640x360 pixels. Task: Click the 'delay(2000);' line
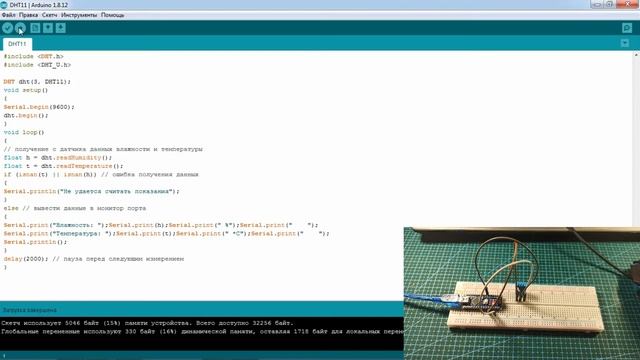[x=94, y=259]
